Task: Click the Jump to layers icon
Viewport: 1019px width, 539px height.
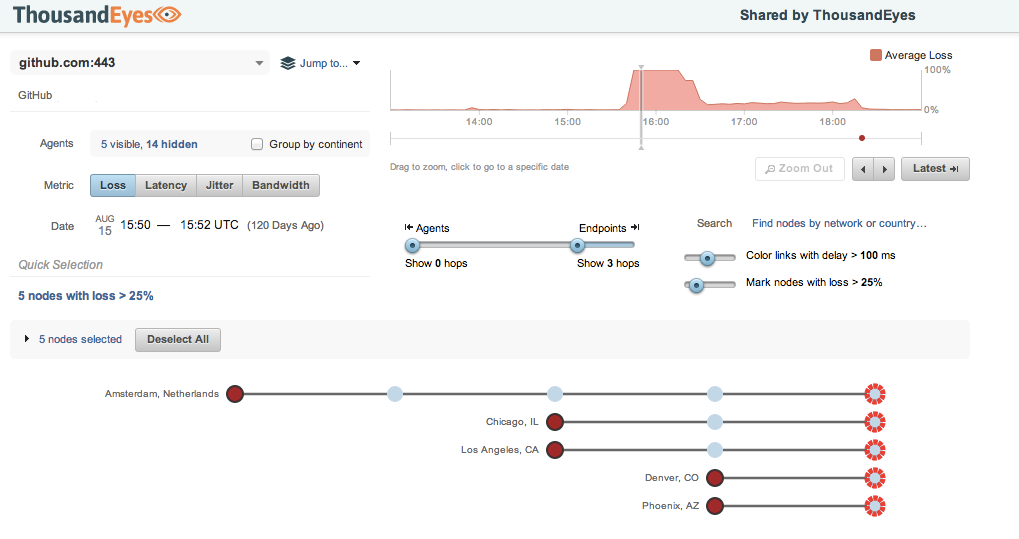Action: [x=288, y=63]
